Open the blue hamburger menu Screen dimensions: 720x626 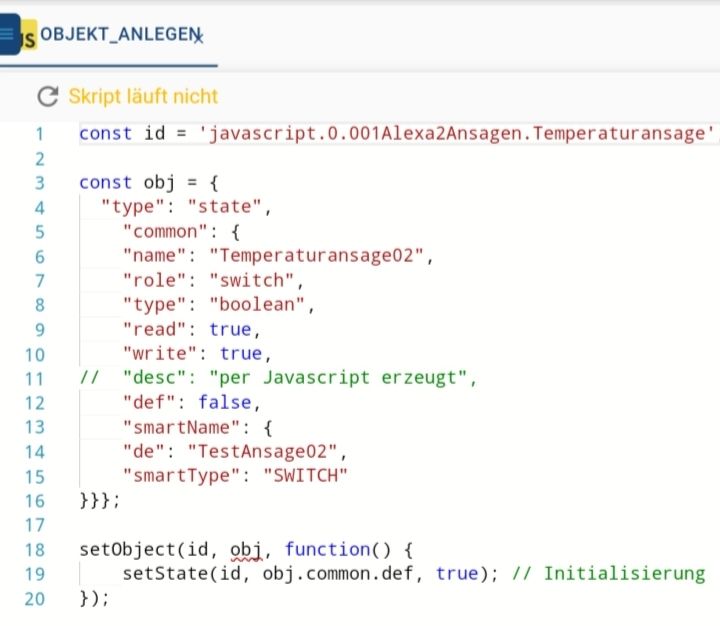pos(9,34)
